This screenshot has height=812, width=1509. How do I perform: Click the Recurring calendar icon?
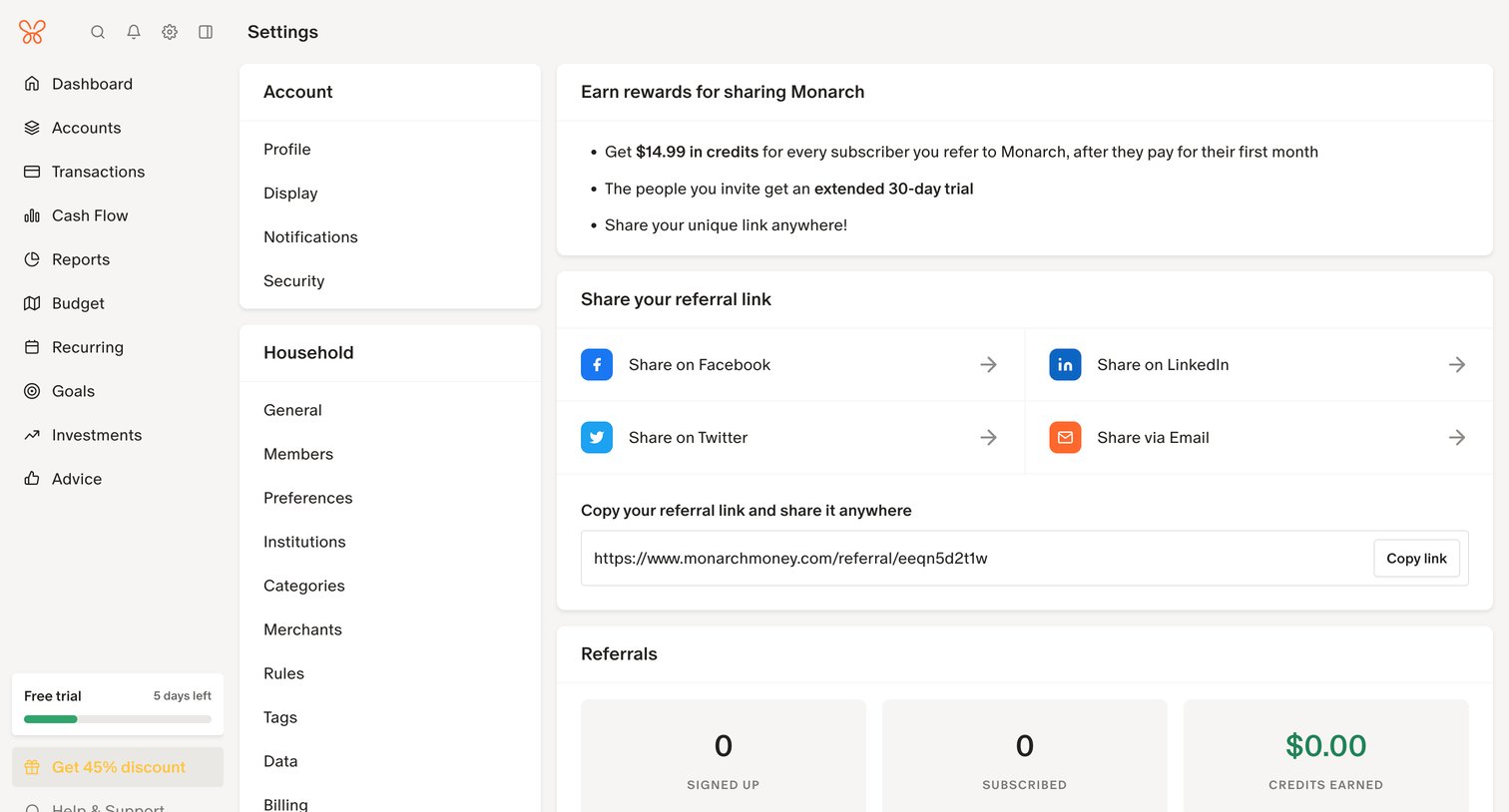click(32, 347)
